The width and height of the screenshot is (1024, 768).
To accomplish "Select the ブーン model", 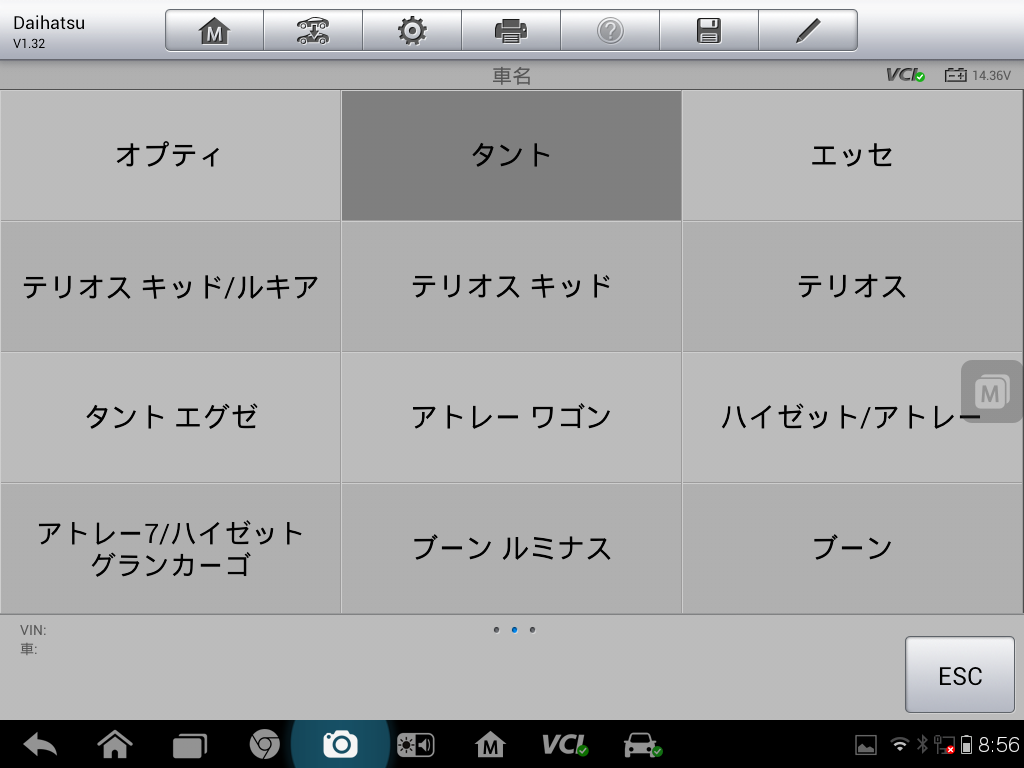I will pos(852,549).
